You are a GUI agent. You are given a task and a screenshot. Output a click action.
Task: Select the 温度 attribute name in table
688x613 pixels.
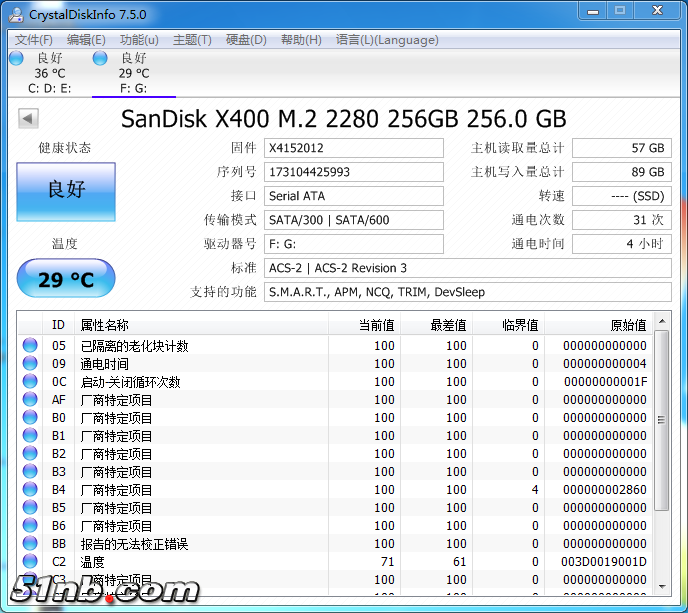click(92, 562)
